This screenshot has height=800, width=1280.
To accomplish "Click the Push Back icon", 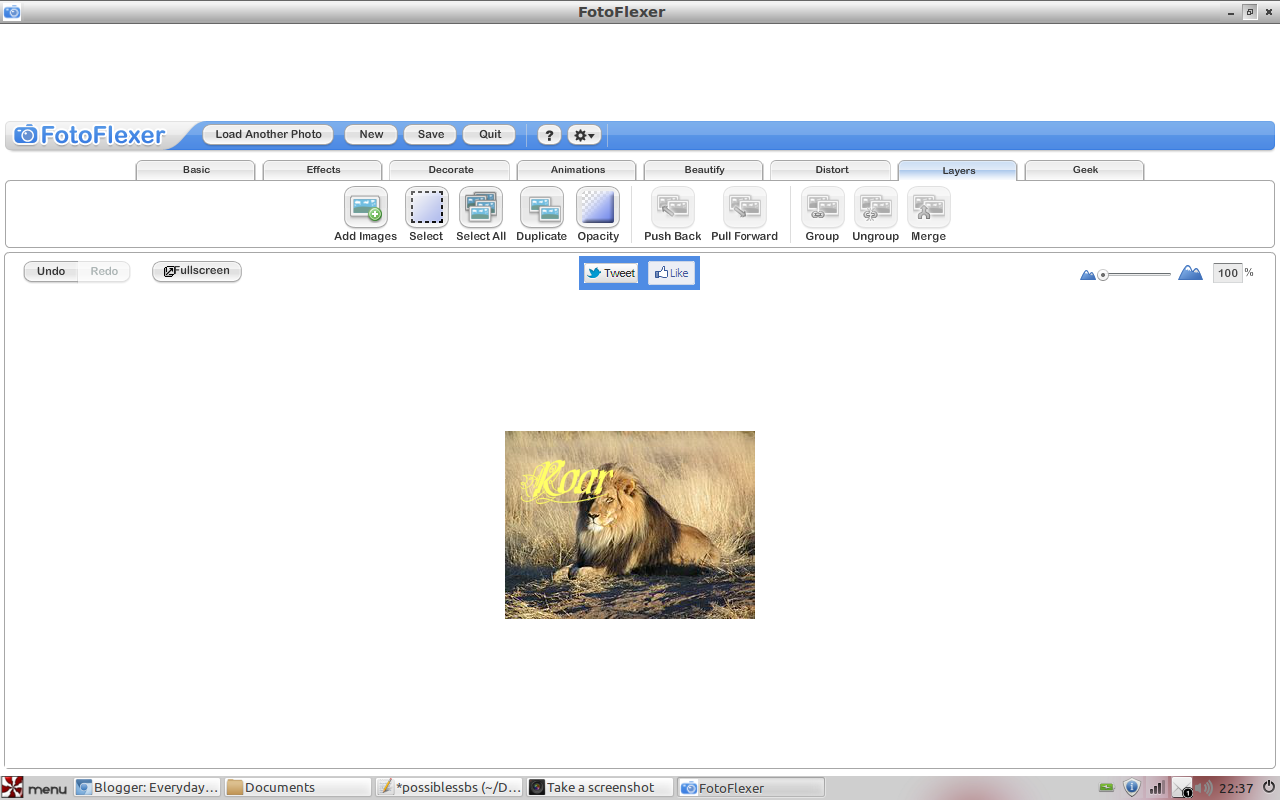I will 673,207.
